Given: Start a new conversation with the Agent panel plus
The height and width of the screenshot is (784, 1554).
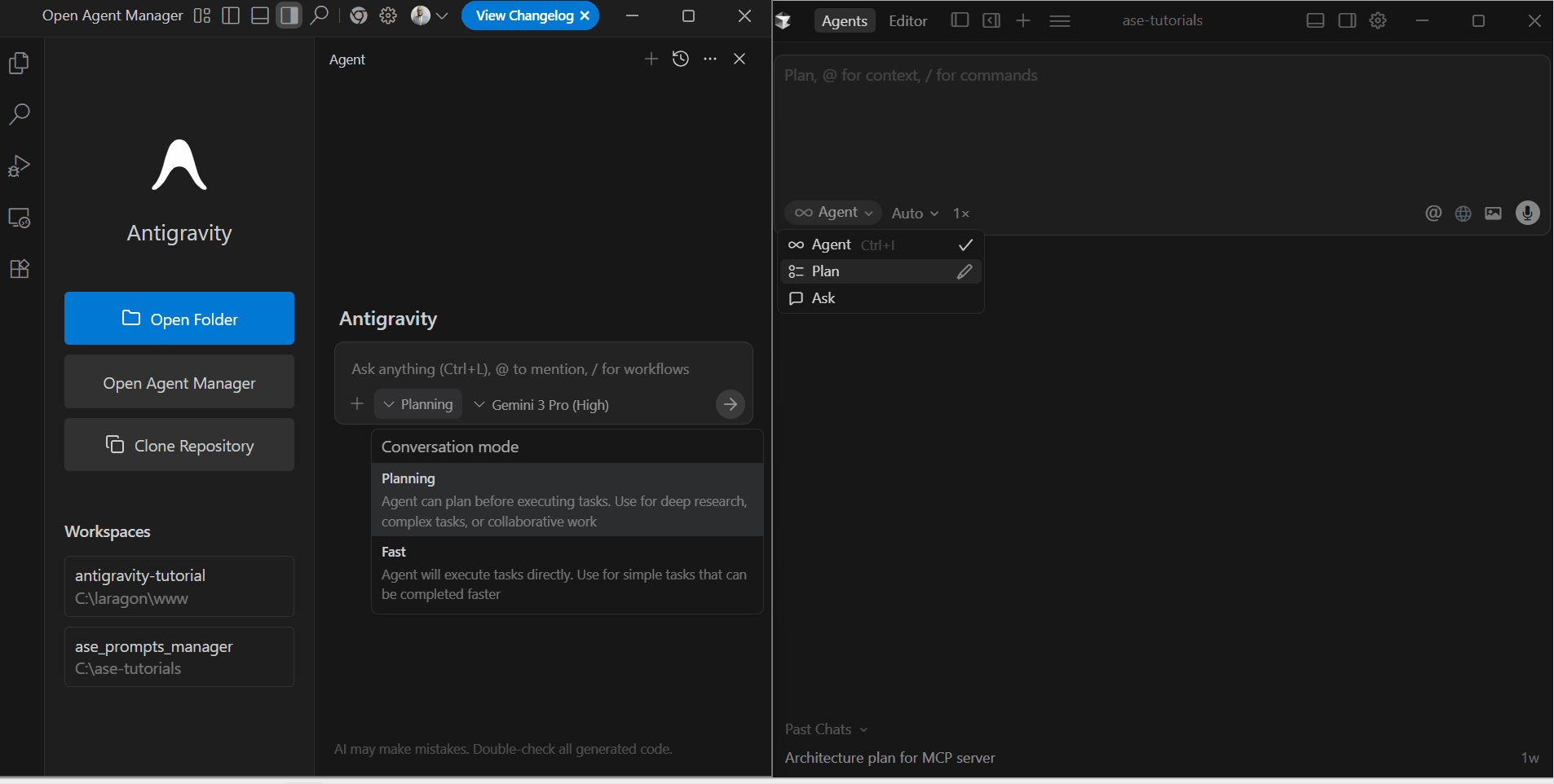Looking at the screenshot, I should [x=651, y=59].
